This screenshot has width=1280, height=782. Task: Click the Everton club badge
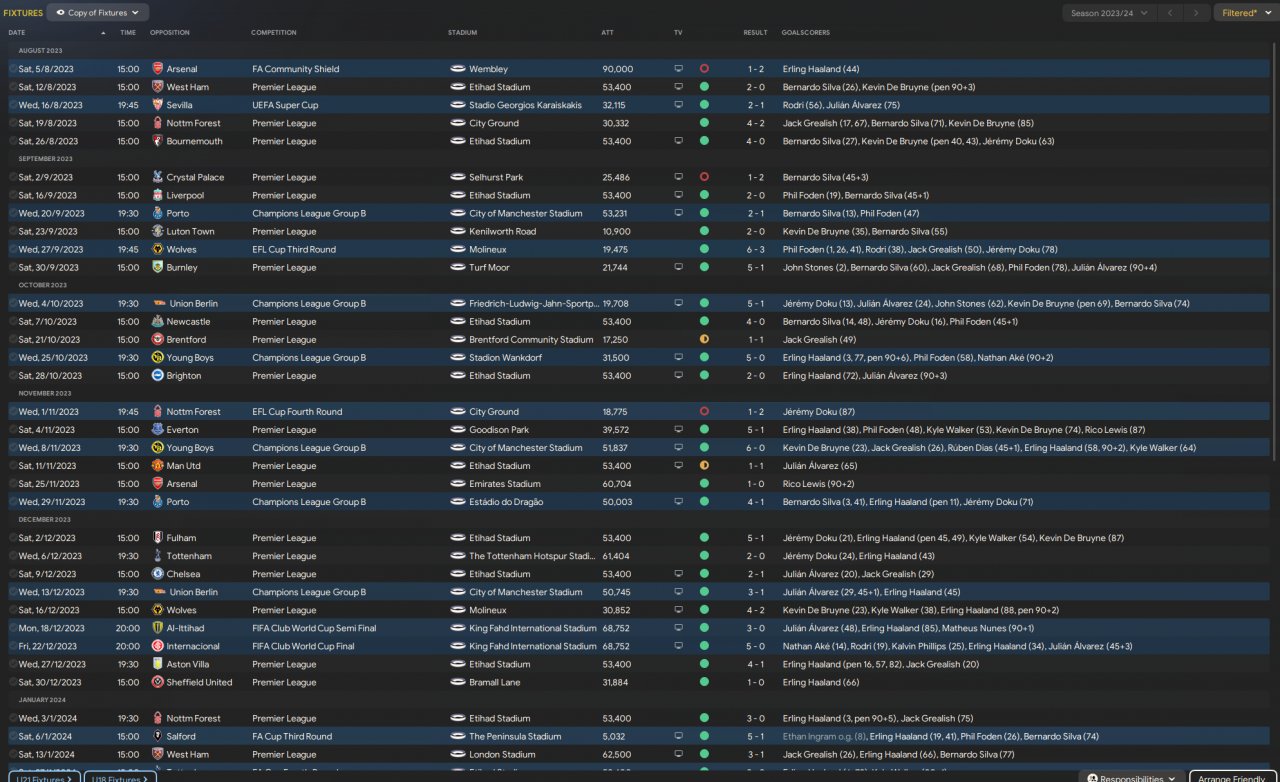click(158, 429)
